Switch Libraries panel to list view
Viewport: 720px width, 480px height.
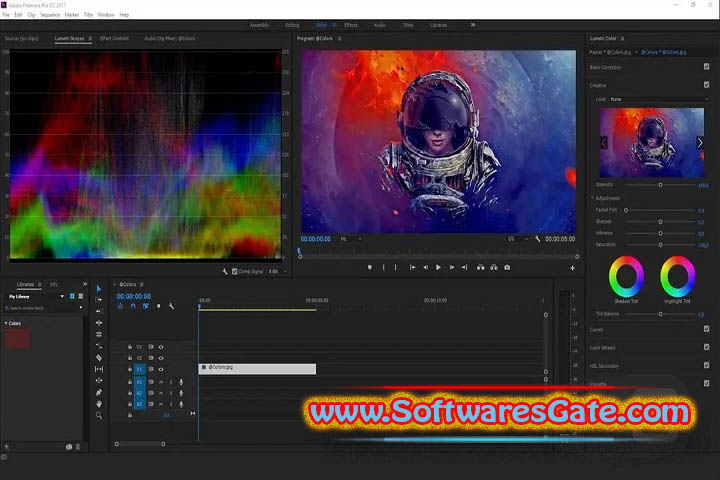[x=81, y=296]
